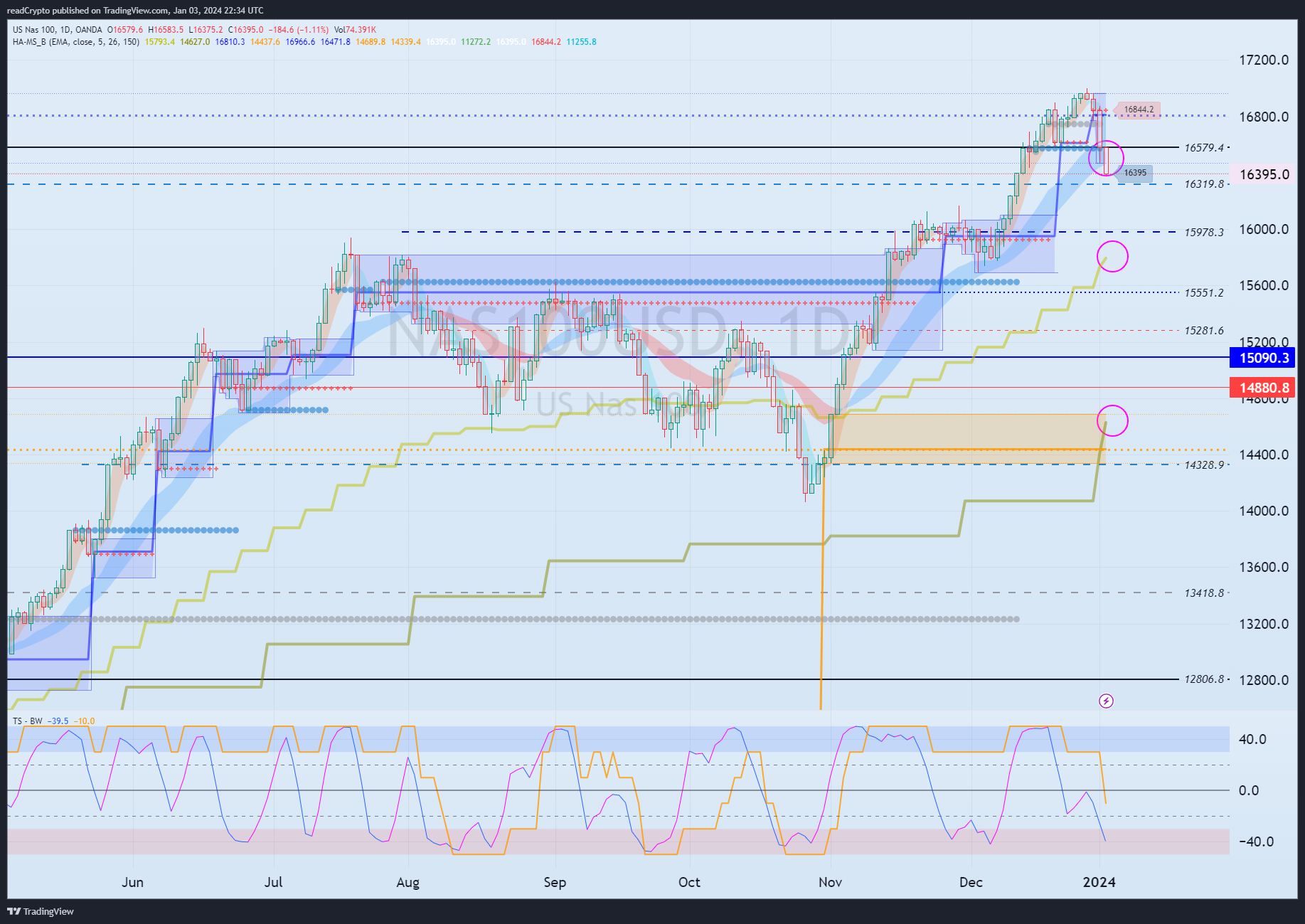Click the 14328.9 horizontal level label

[1204, 465]
